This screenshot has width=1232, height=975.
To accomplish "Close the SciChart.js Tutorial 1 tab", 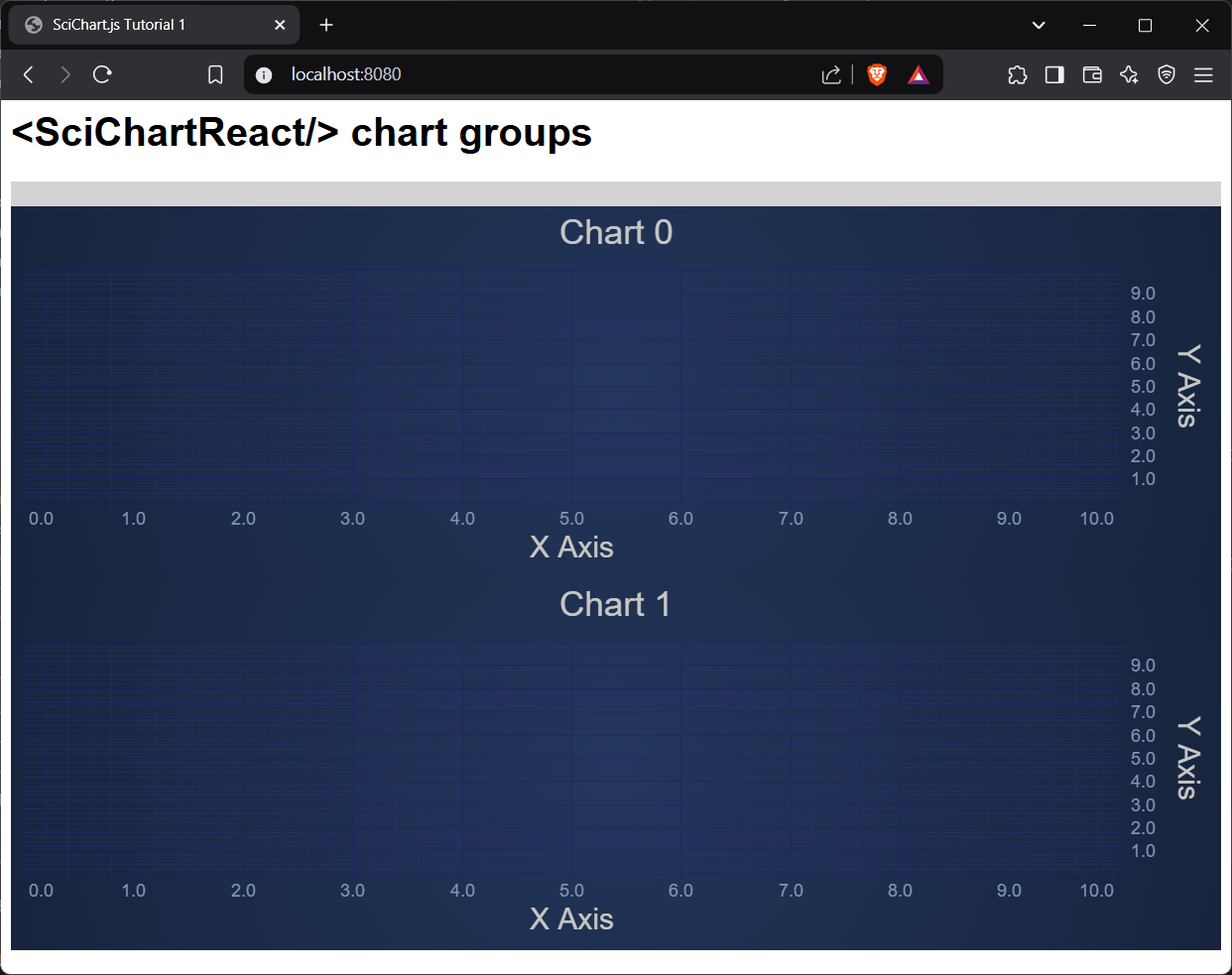I will point(280,25).
